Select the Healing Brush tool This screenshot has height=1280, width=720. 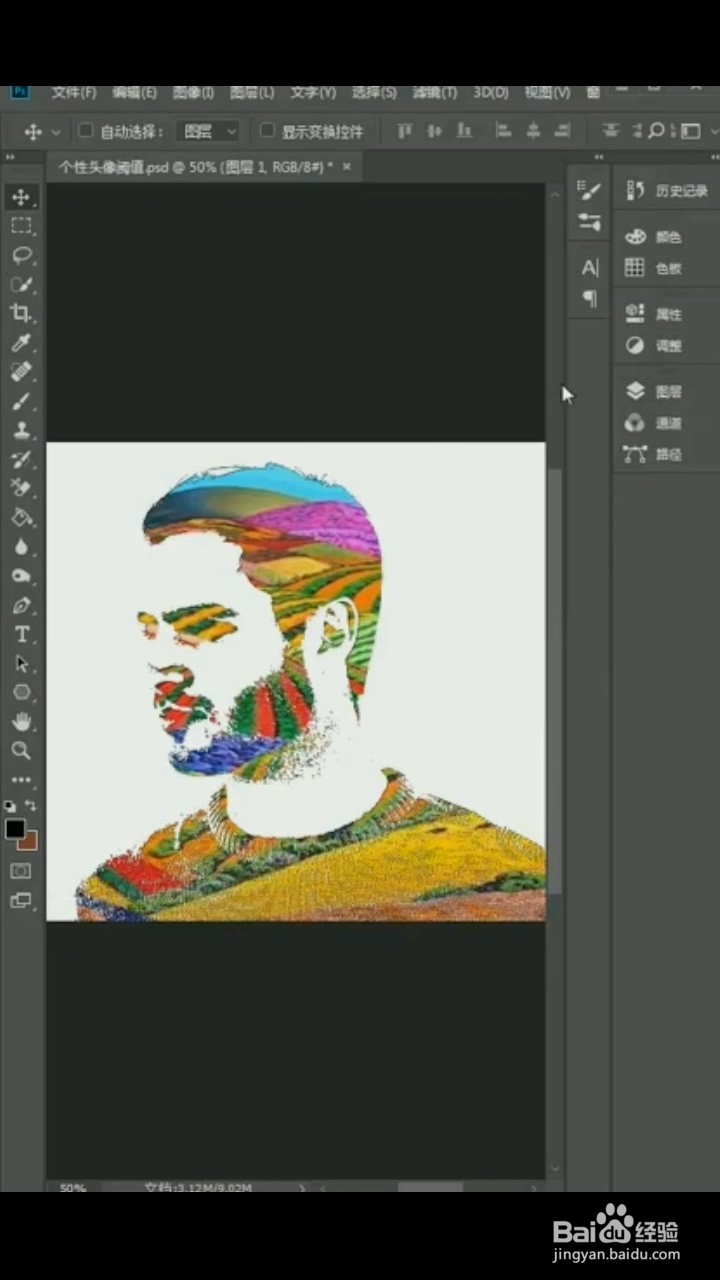point(21,372)
